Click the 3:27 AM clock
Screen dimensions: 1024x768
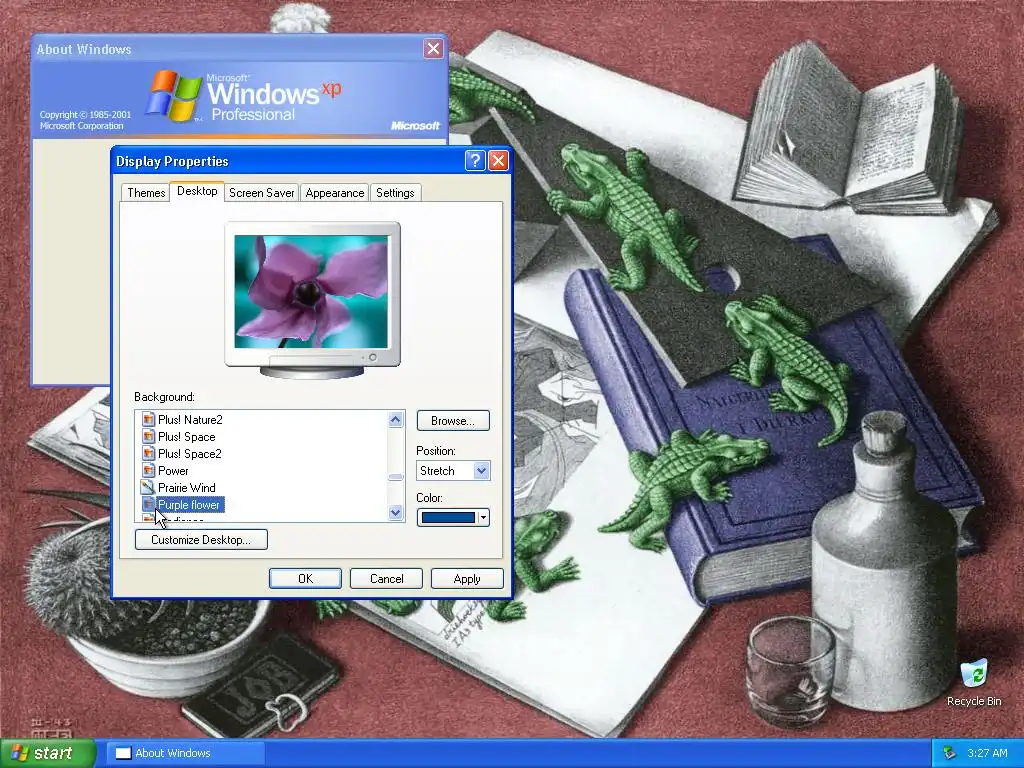[987, 753]
